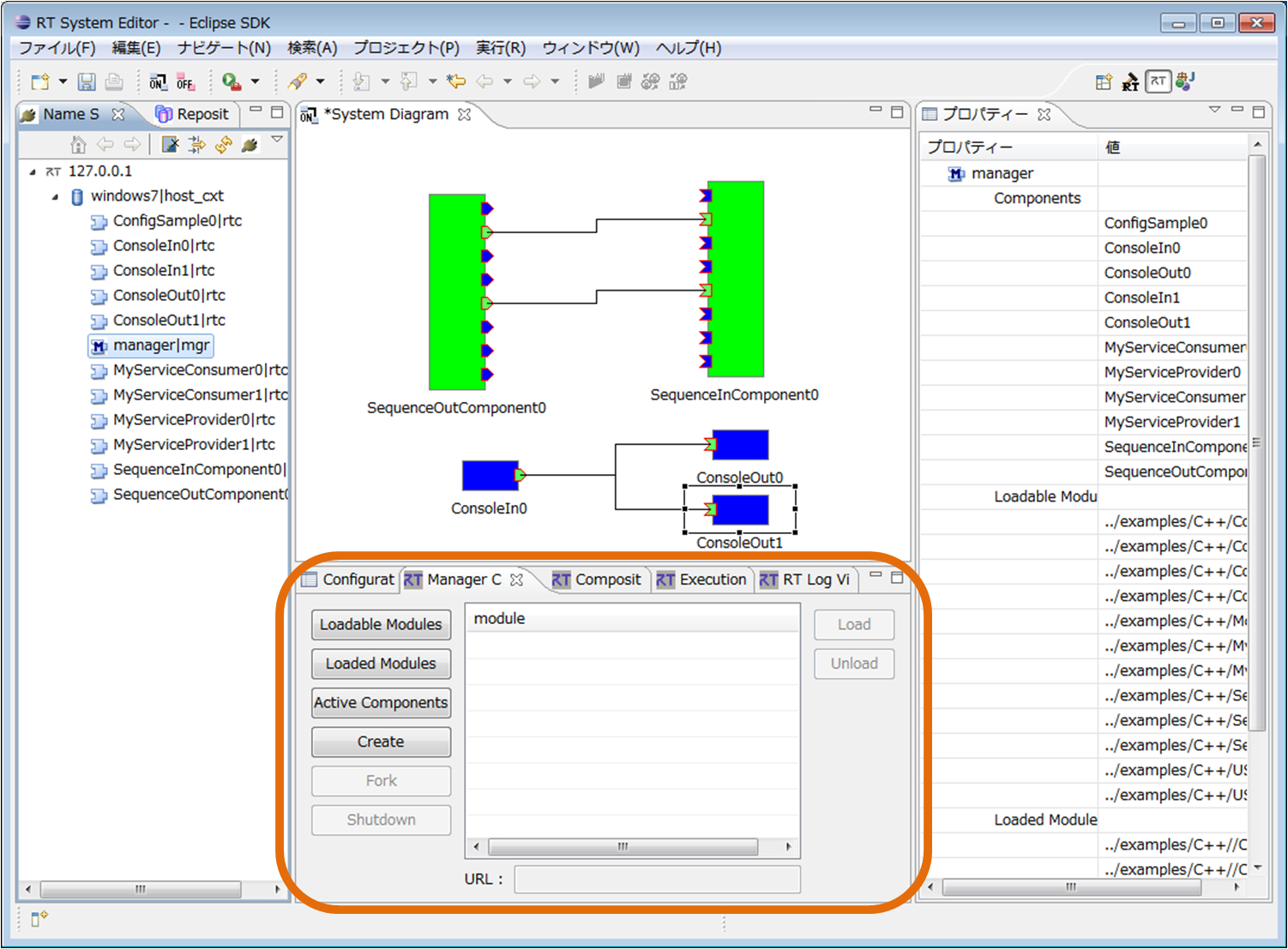The width and height of the screenshot is (1288, 949).
Task: Switch to the RT System Editor perspective button
Action: point(1158,81)
